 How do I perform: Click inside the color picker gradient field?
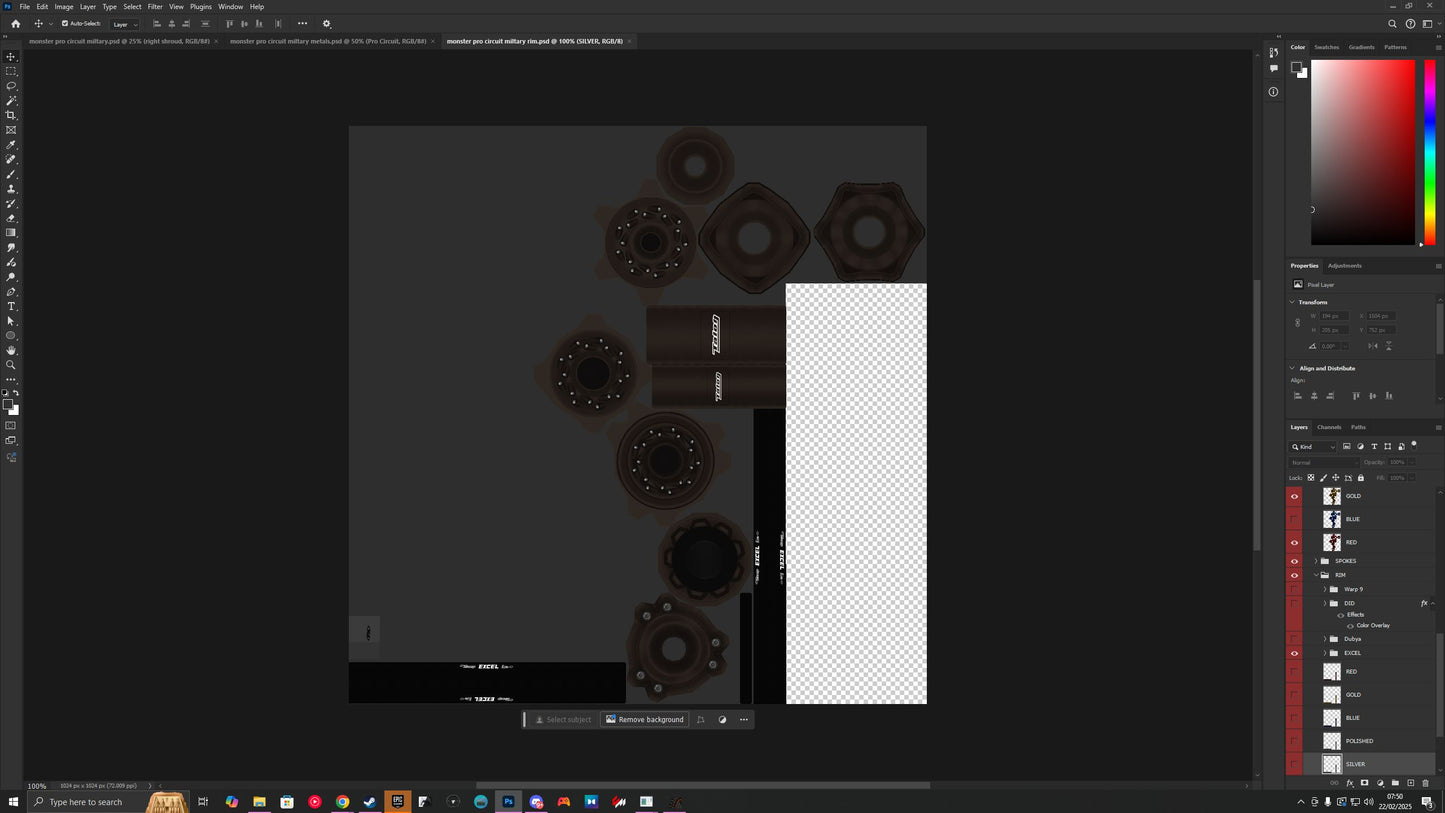point(1362,150)
